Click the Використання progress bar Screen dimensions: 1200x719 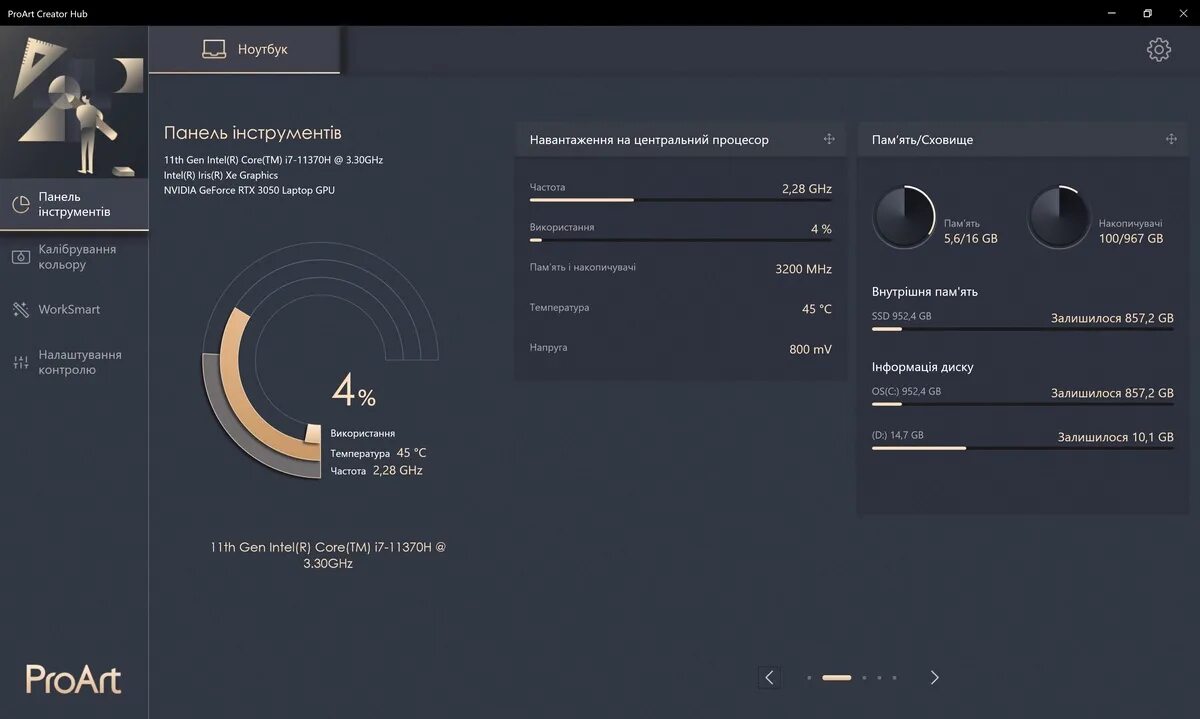(x=680, y=240)
